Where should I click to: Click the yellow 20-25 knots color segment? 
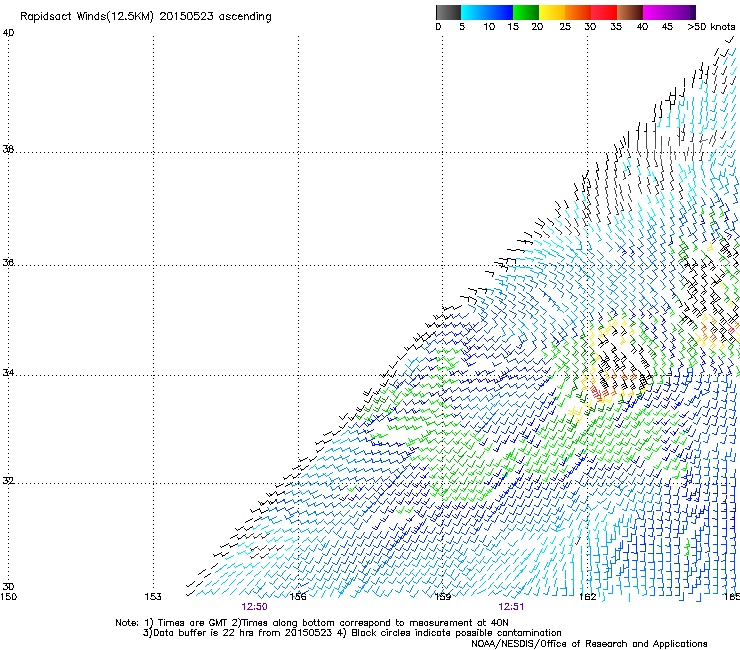click(552, 12)
